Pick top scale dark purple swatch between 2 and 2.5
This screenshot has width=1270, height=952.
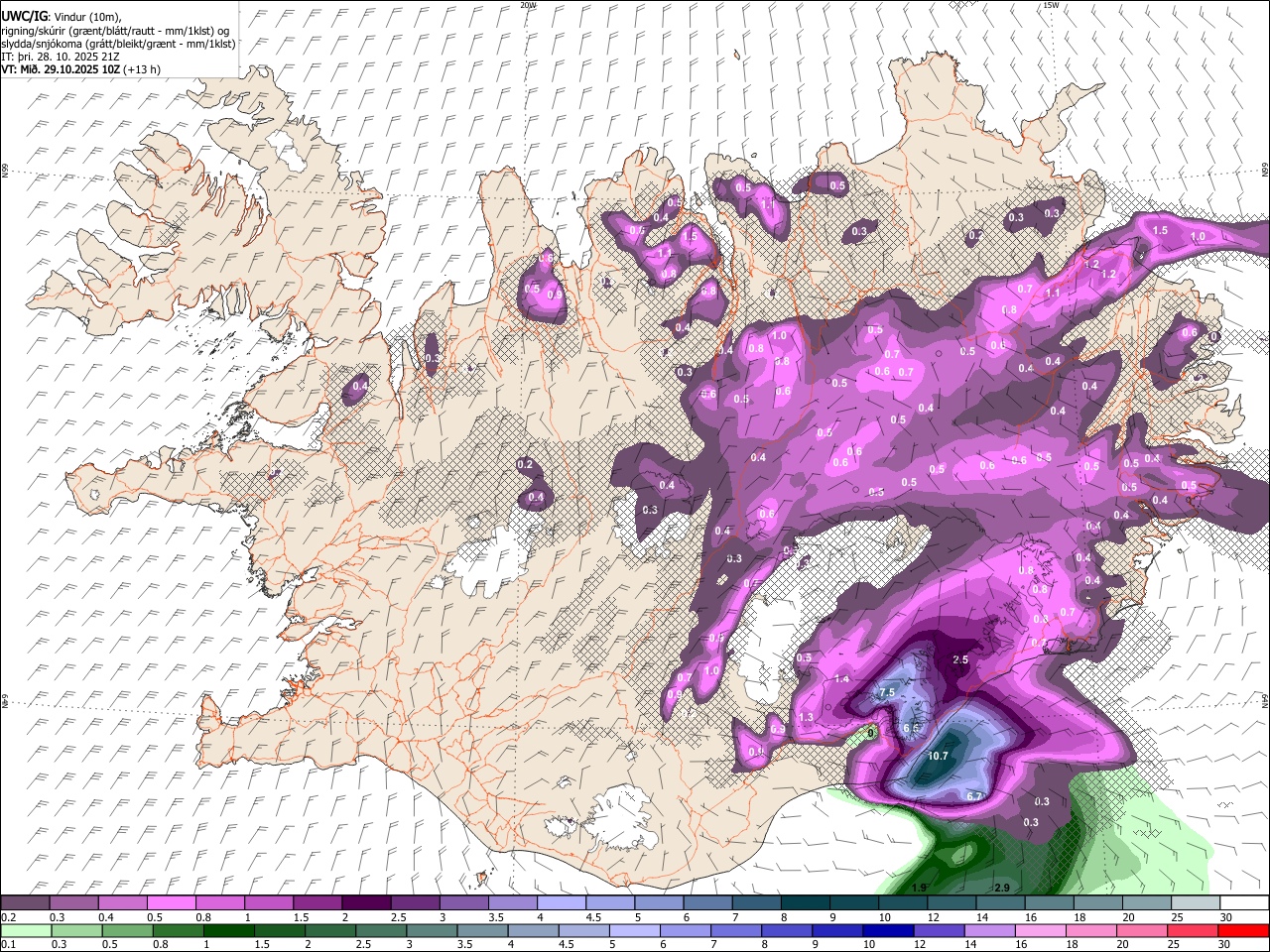pyautogui.click(x=367, y=903)
